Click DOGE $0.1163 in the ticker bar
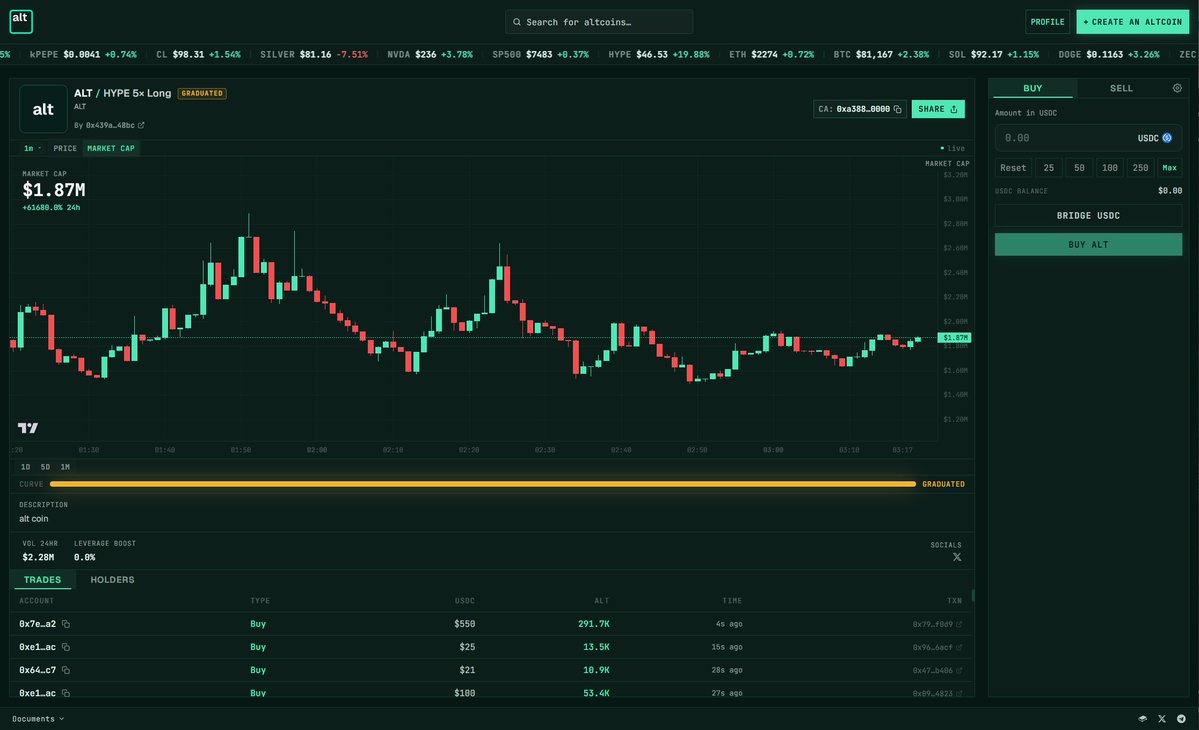This screenshot has height=730, width=1199. coord(1109,54)
